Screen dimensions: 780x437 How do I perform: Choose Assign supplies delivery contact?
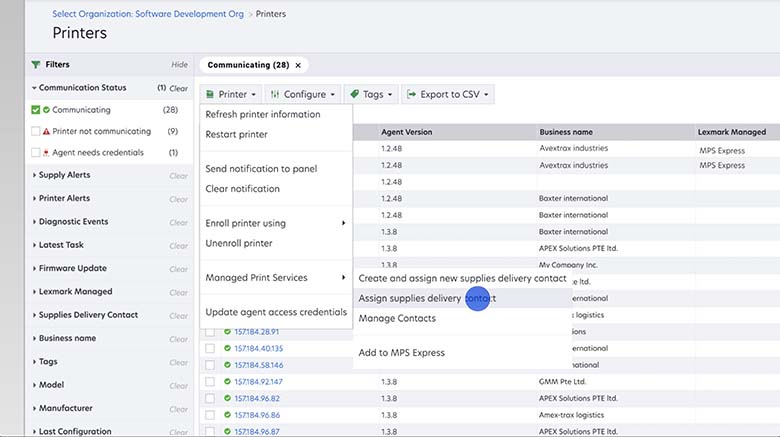click(426, 298)
